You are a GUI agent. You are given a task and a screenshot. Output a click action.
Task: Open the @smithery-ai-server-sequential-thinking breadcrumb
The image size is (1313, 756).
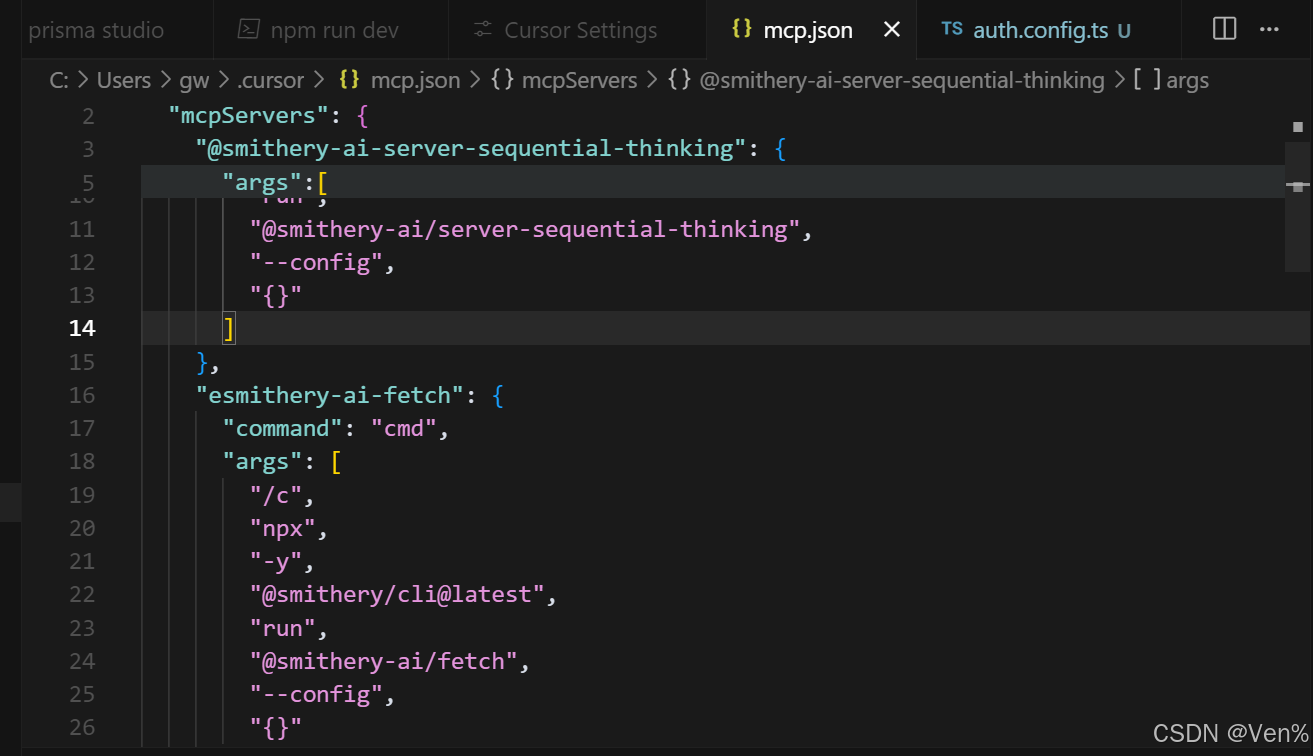902,80
